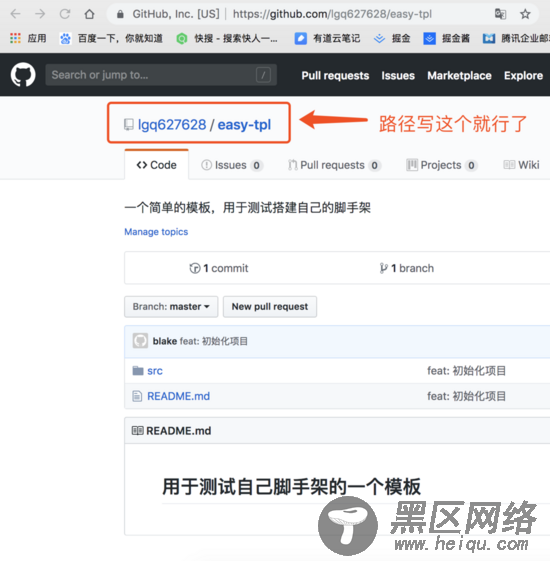Click the translate page icon in address bar
550x561 pixels.
500,14
